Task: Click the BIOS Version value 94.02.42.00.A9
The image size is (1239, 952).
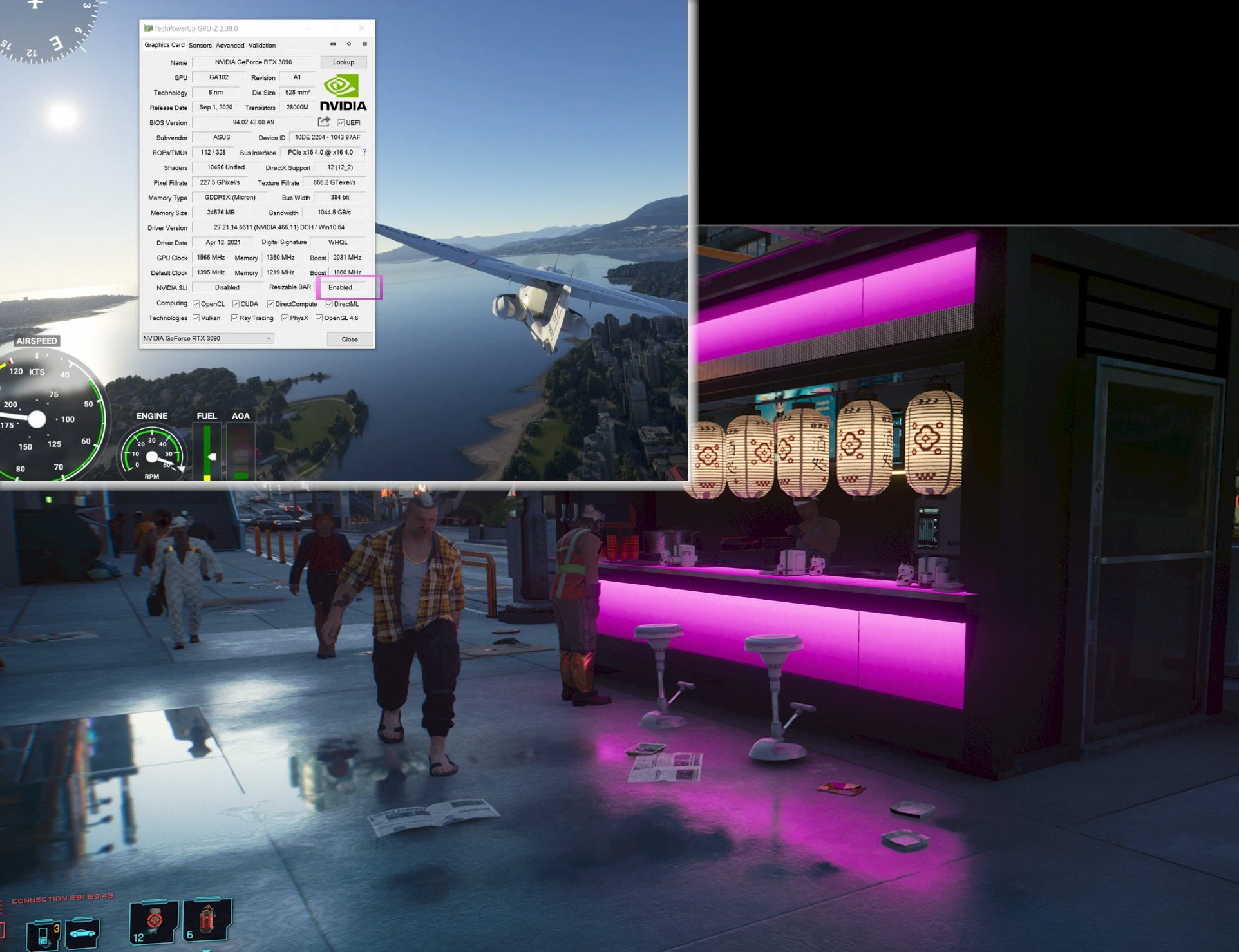Action: 253,122
